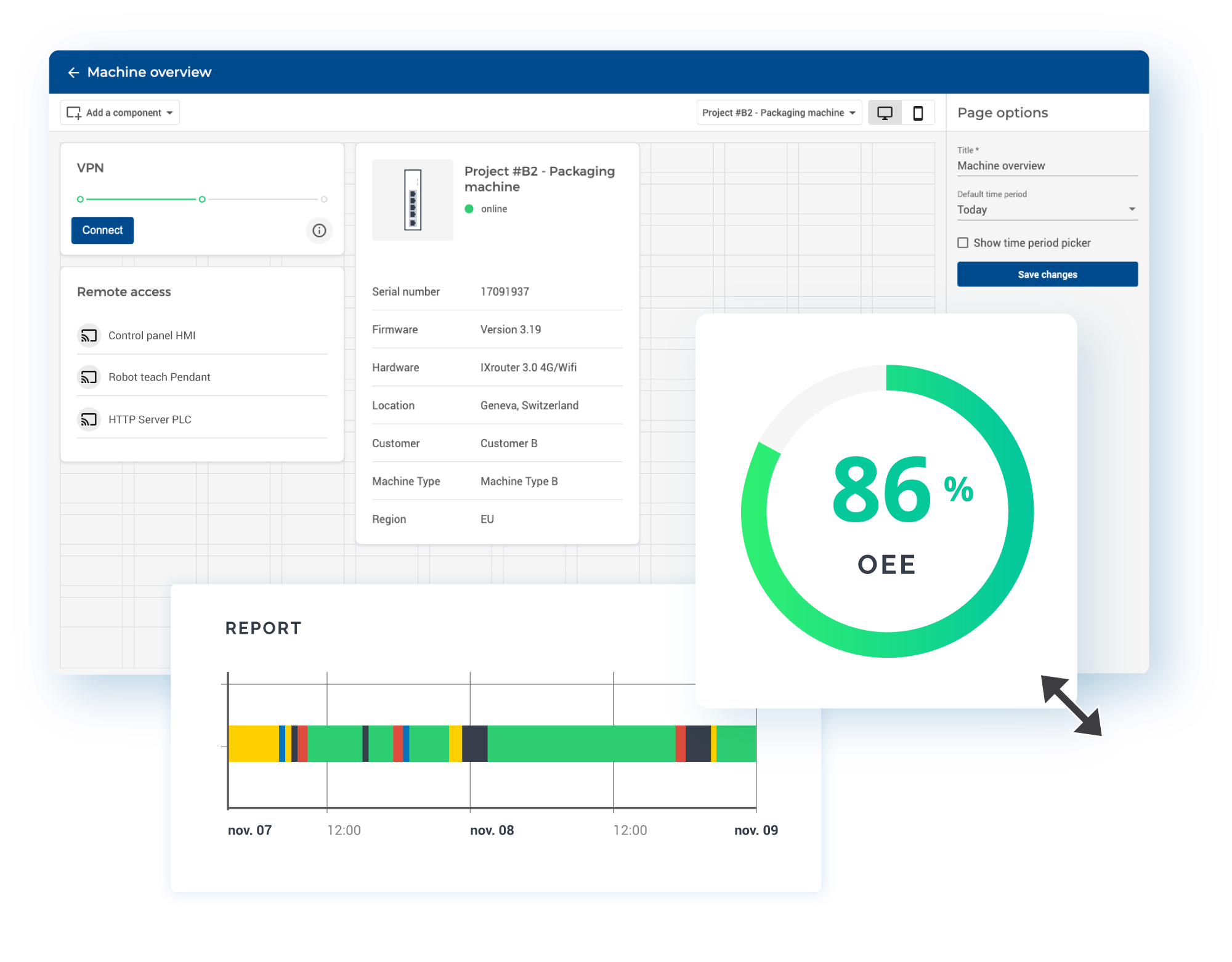Switch to desktop preview mode
Image resolution: width=1232 pixels, height=962 pixels.
point(885,112)
